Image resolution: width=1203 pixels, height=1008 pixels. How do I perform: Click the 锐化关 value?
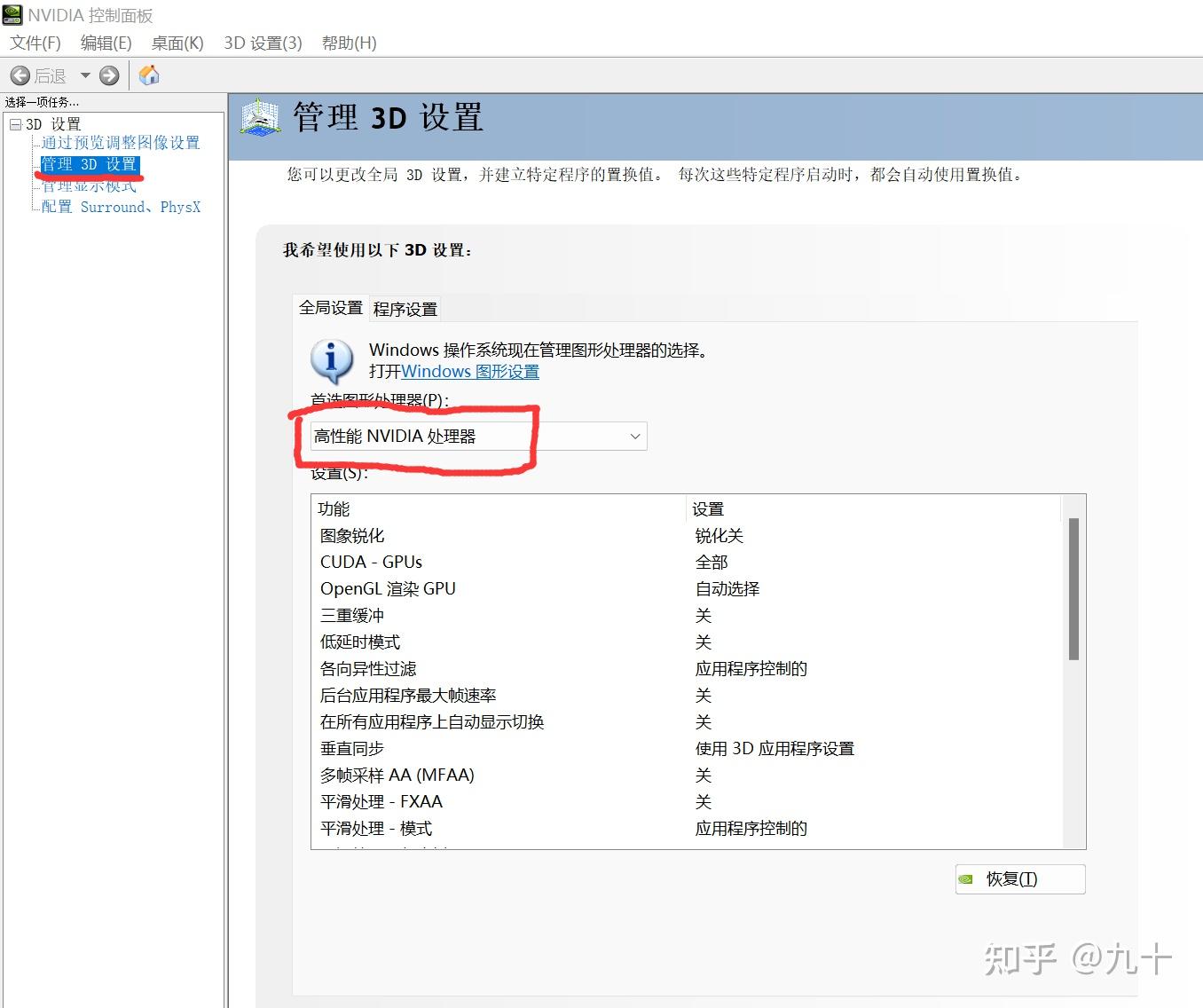pos(719,536)
